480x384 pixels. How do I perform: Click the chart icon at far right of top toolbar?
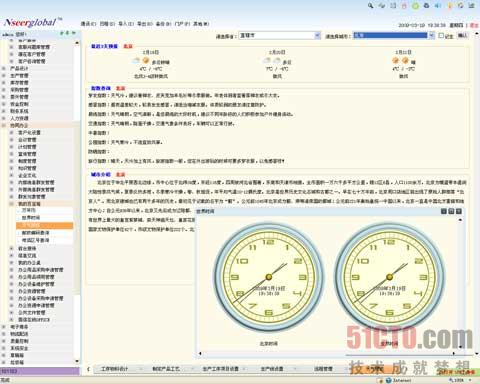[472, 6]
